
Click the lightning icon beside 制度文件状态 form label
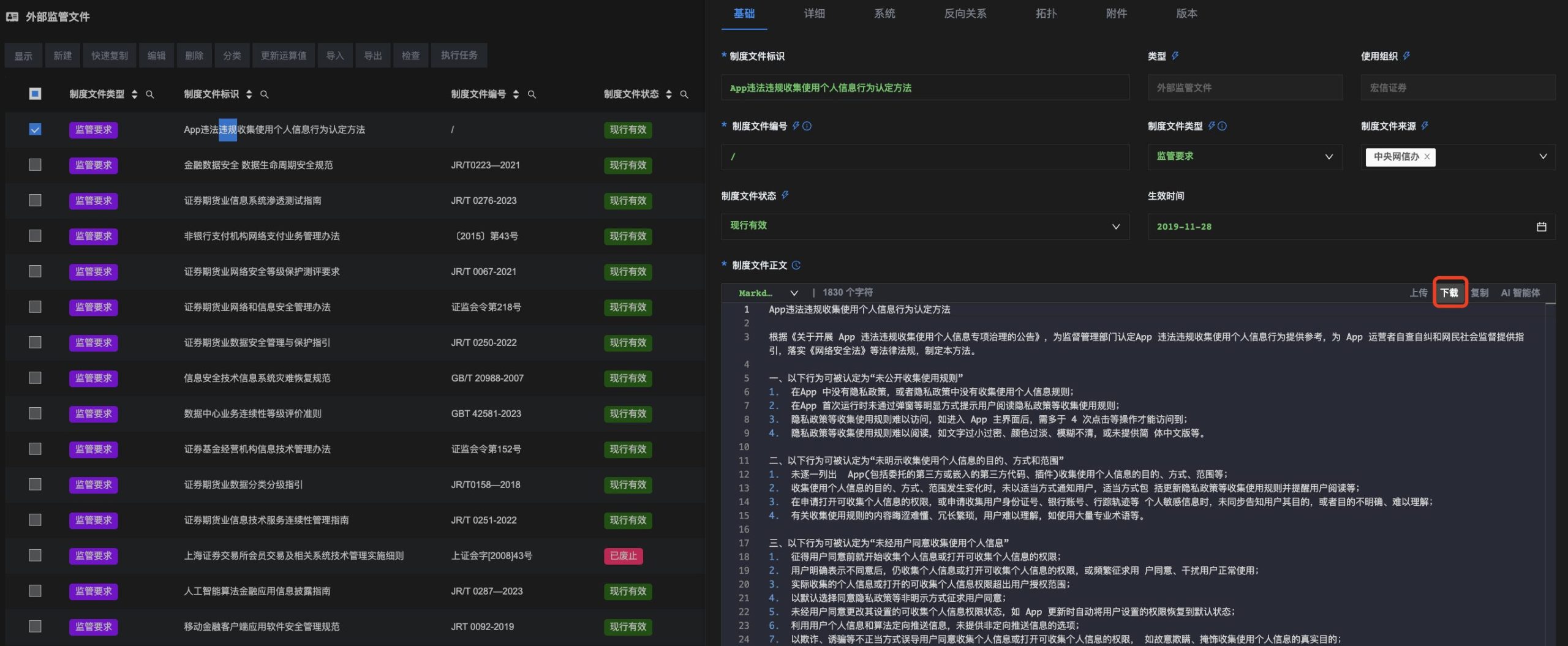(785, 195)
